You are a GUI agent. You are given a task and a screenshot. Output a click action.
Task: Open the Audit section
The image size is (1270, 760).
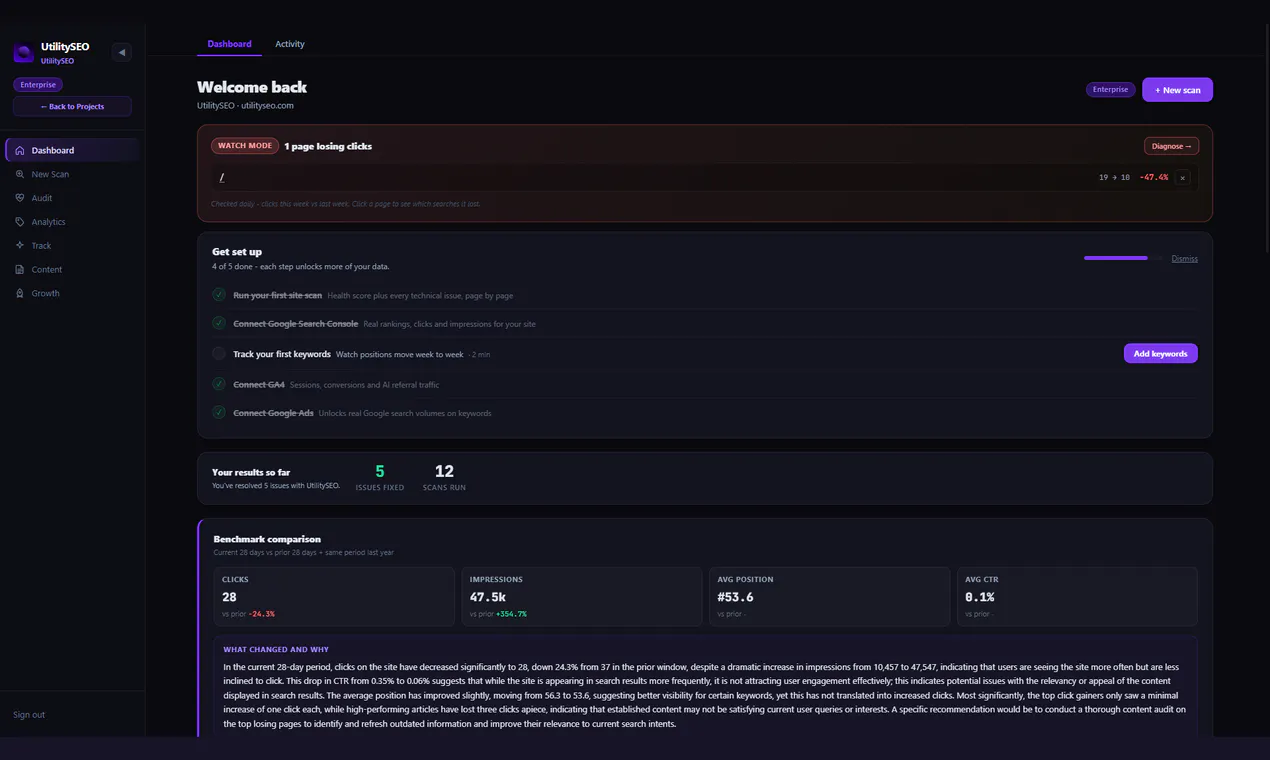72,198
